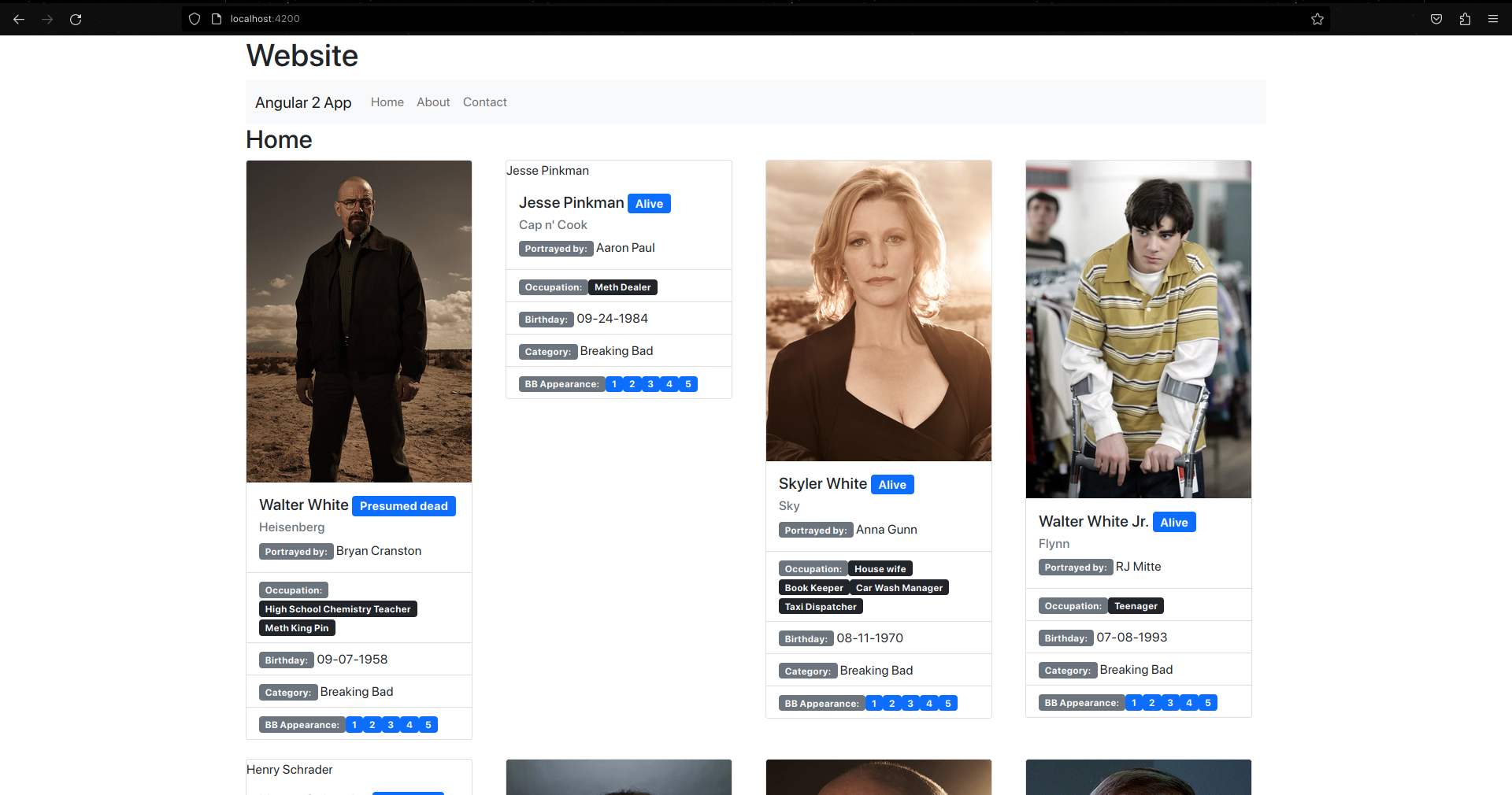Click the Sky nickname text
Screen dimensions: 1512x795
pos(789,506)
